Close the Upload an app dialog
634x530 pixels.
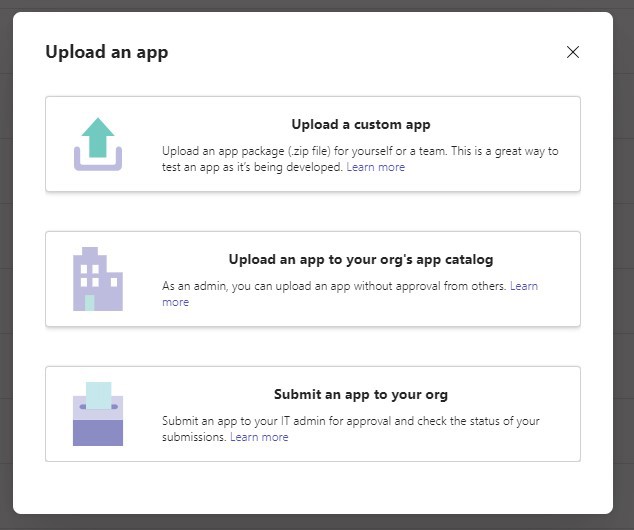click(573, 52)
